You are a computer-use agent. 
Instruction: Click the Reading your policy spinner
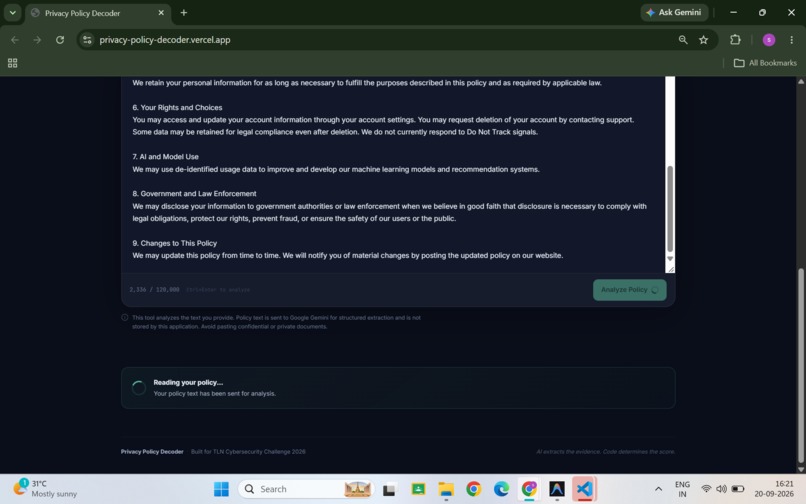138,388
